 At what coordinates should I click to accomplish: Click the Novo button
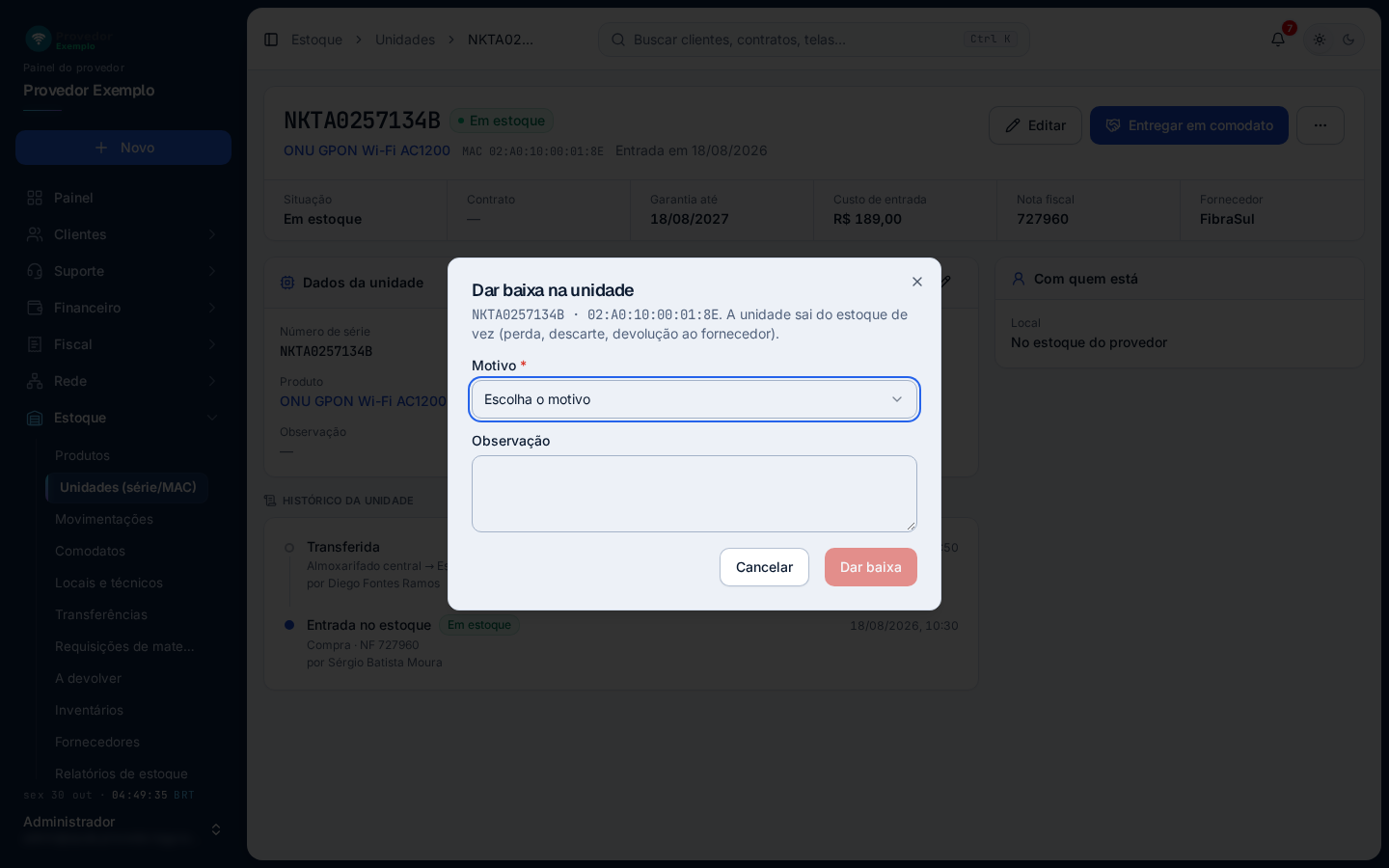[123, 148]
